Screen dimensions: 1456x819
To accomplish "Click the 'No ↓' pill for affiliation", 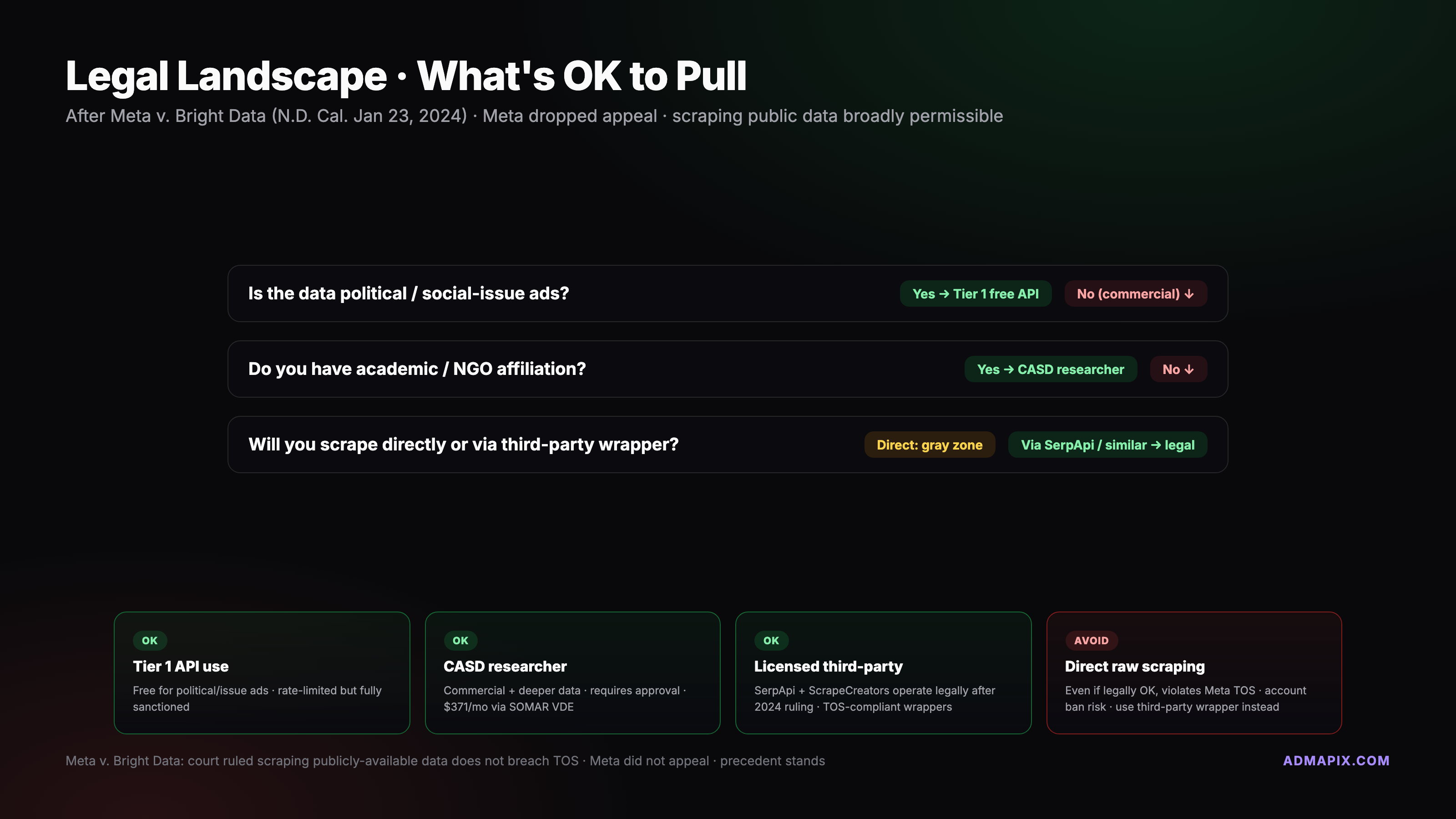I will click(x=1178, y=369).
